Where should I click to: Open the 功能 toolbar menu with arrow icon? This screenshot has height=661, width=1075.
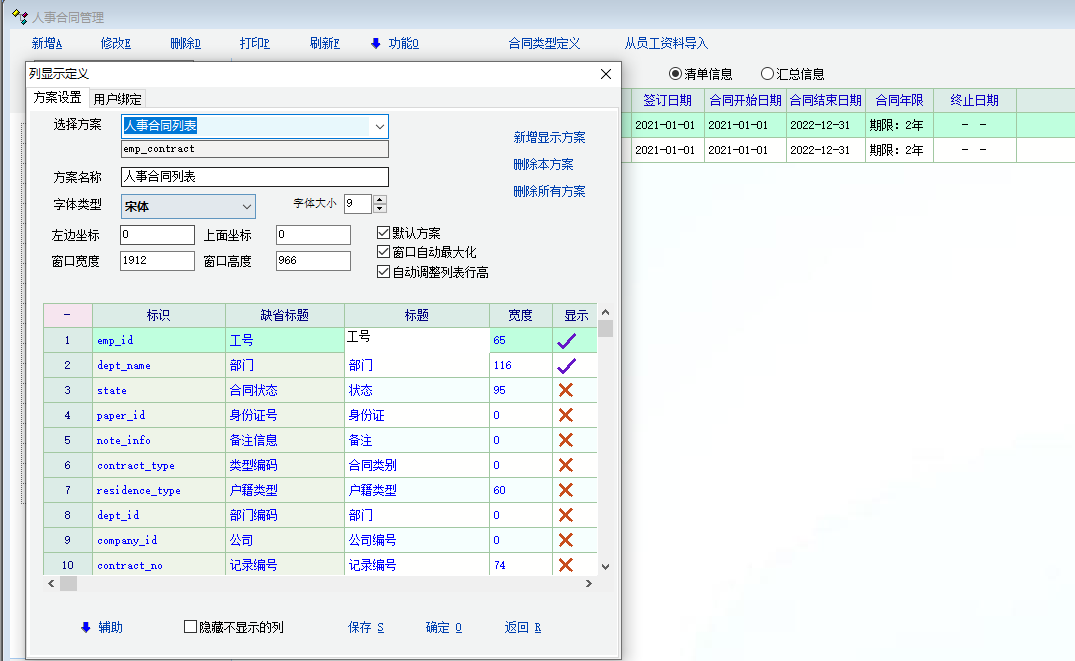pyautogui.click(x=394, y=43)
